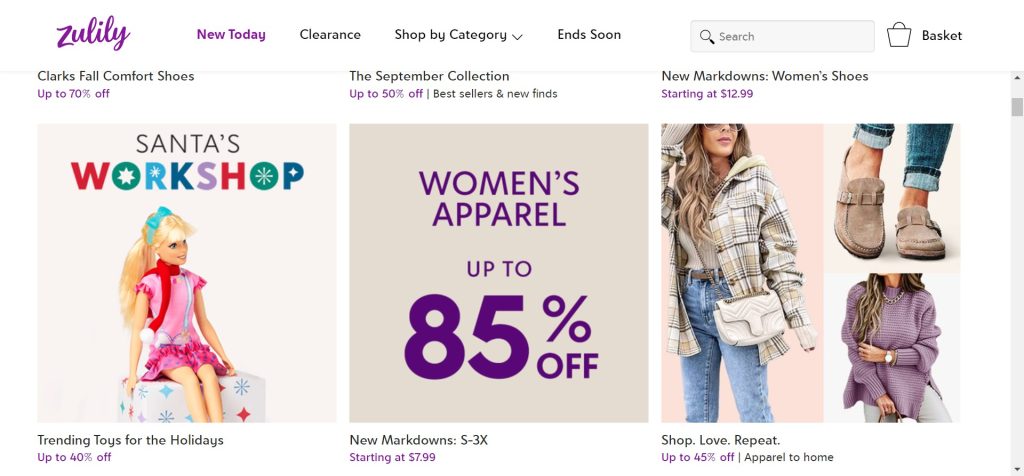Open Clarks Fall Comfort Shoes link

point(116,76)
